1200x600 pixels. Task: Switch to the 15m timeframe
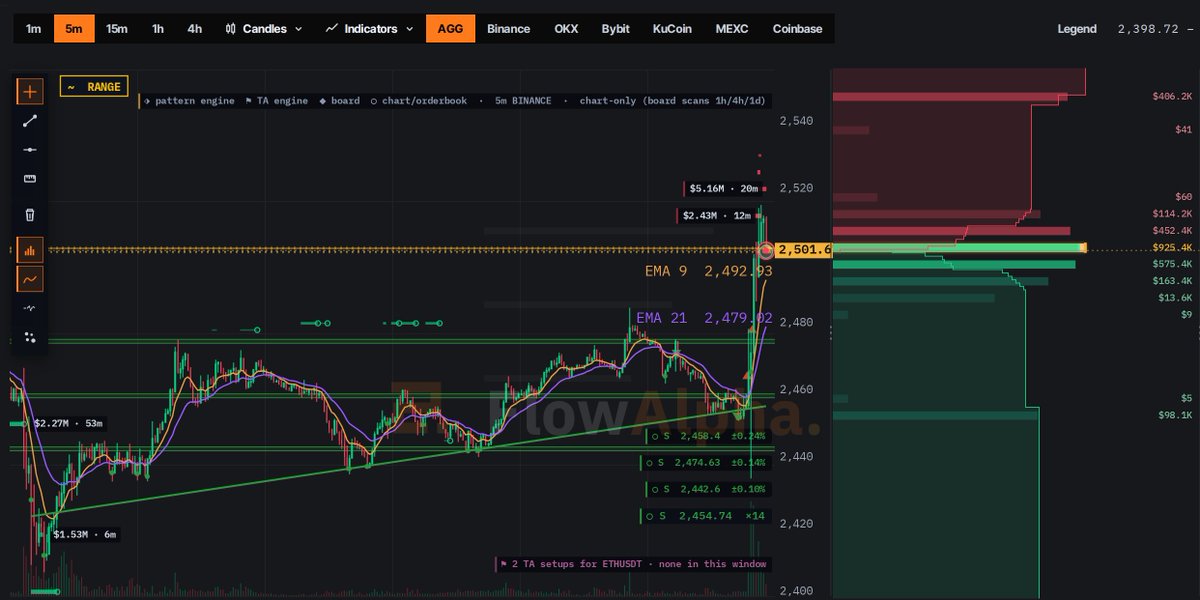point(117,29)
